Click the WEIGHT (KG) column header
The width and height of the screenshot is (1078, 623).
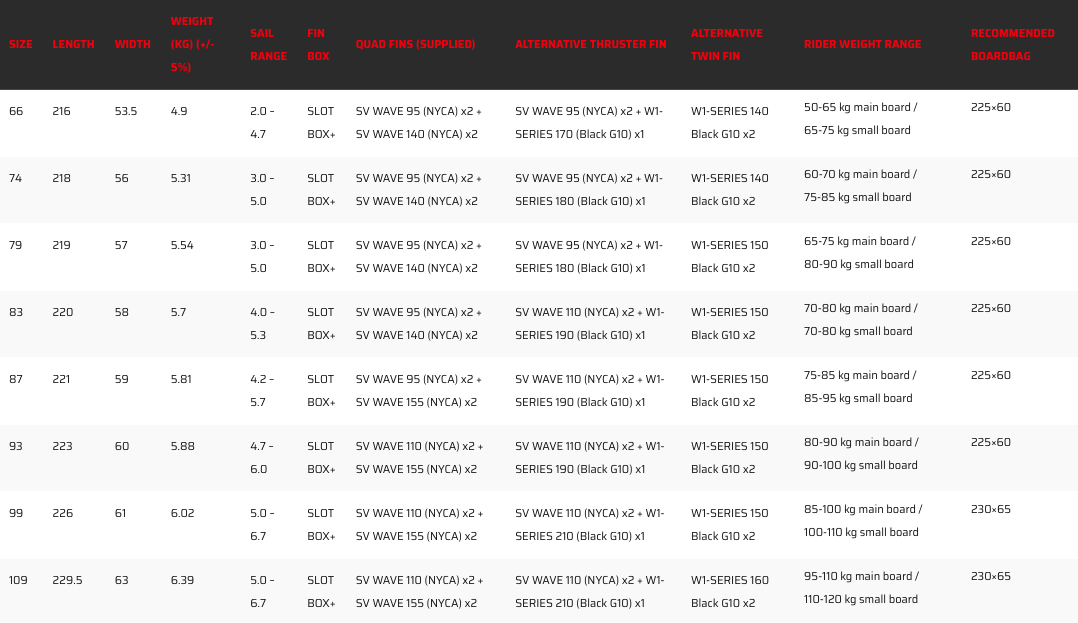(x=192, y=44)
